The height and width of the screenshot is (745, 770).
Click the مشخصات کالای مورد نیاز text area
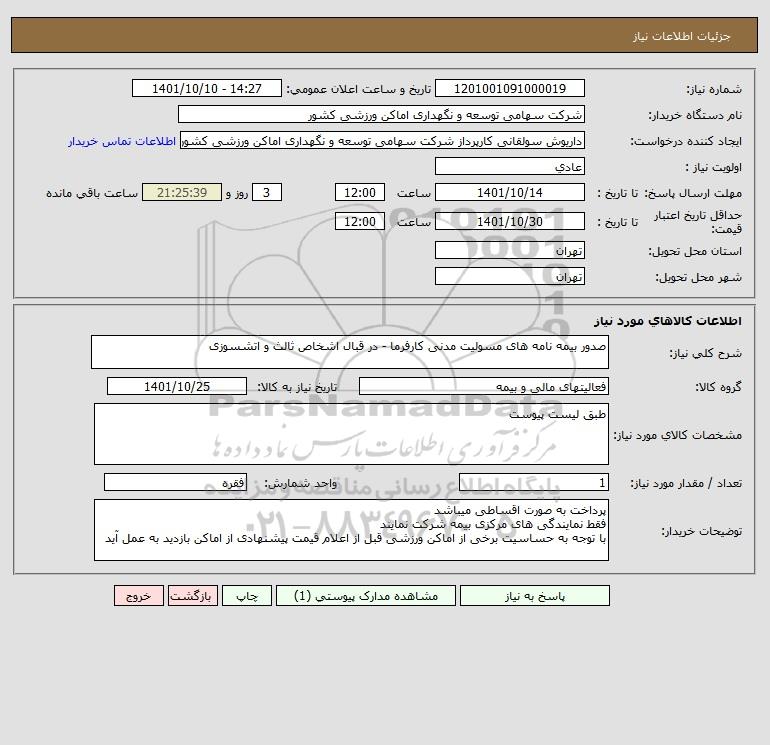[351, 434]
